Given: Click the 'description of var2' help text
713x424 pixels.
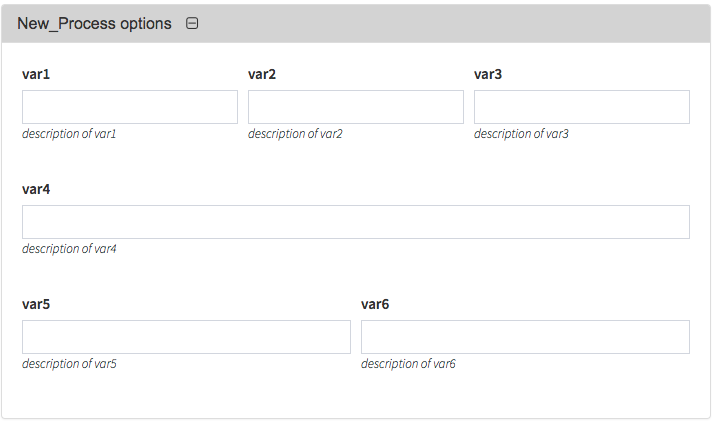Looking at the screenshot, I should click(x=295, y=134).
